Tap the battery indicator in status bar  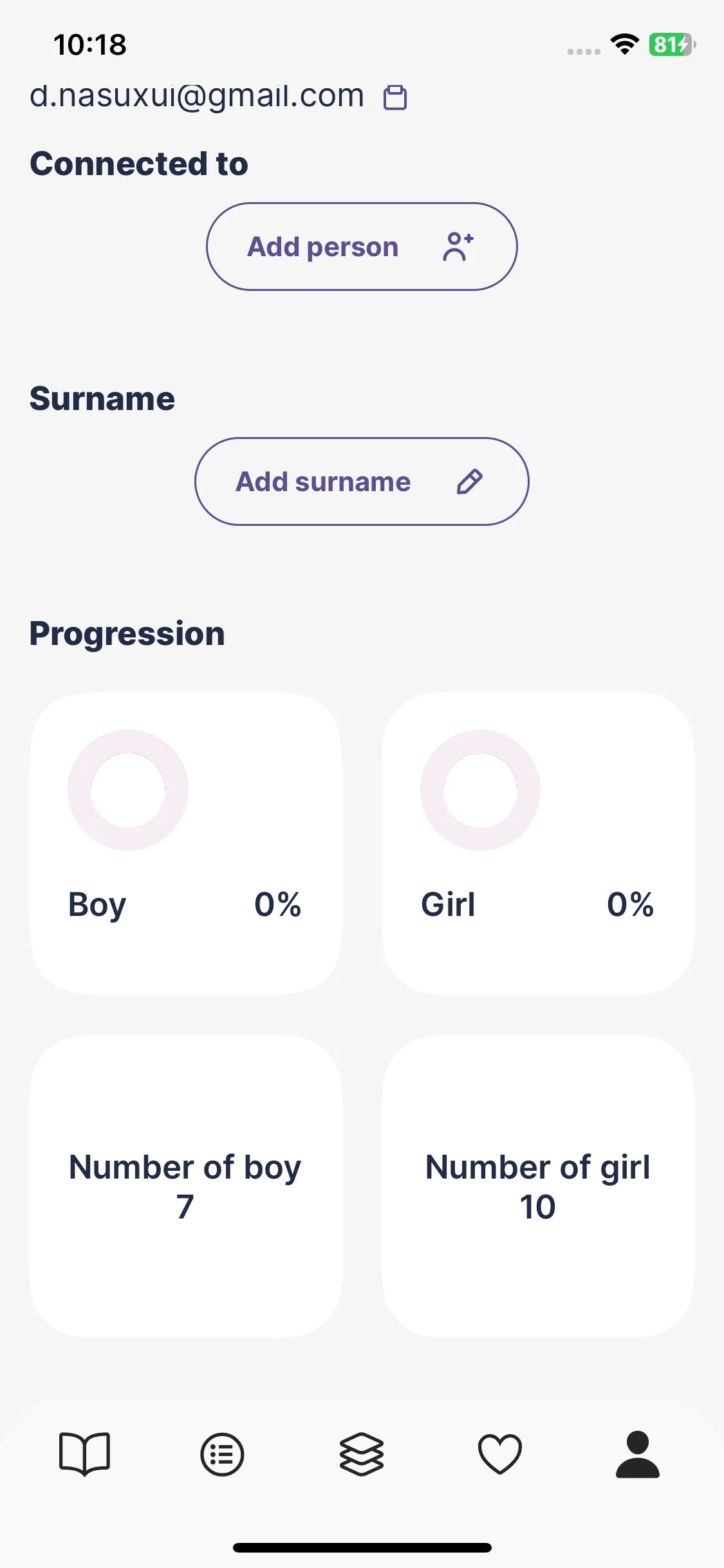tap(673, 44)
